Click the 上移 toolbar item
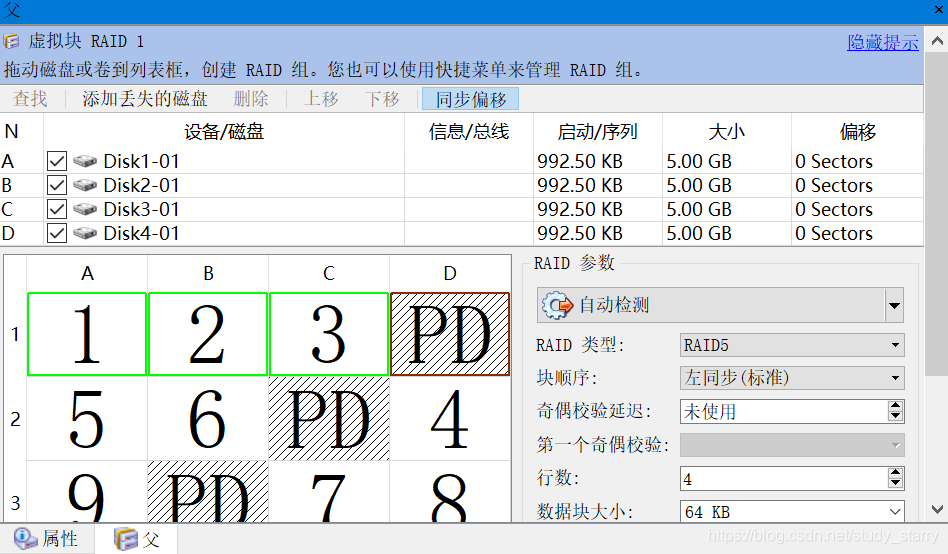 pos(321,99)
